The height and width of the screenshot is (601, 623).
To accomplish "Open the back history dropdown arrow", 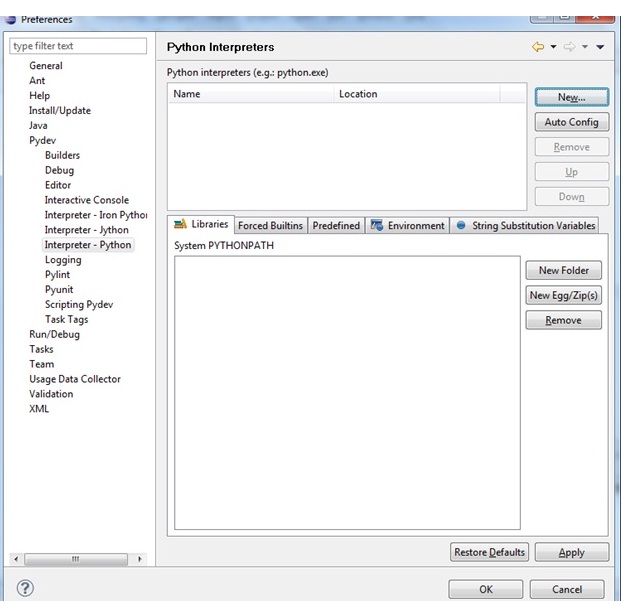I will point(553,47).
